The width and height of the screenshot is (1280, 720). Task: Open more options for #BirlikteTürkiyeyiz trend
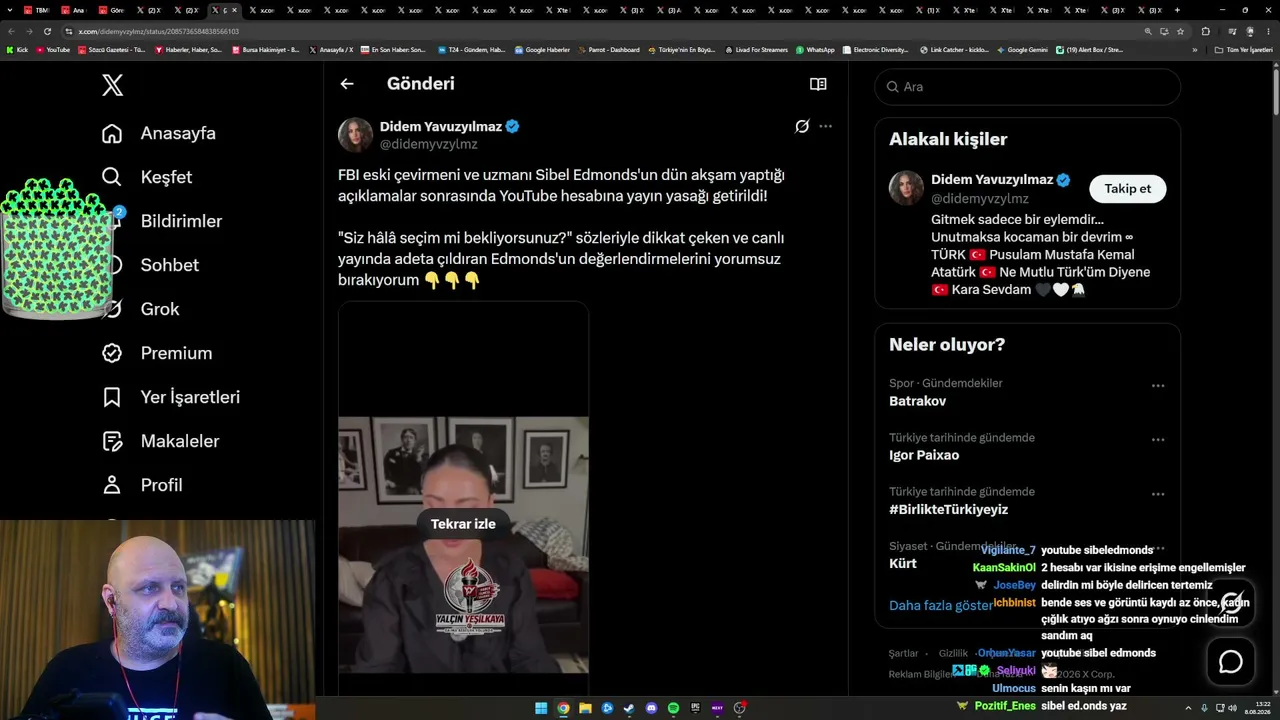click(1158, 493)
